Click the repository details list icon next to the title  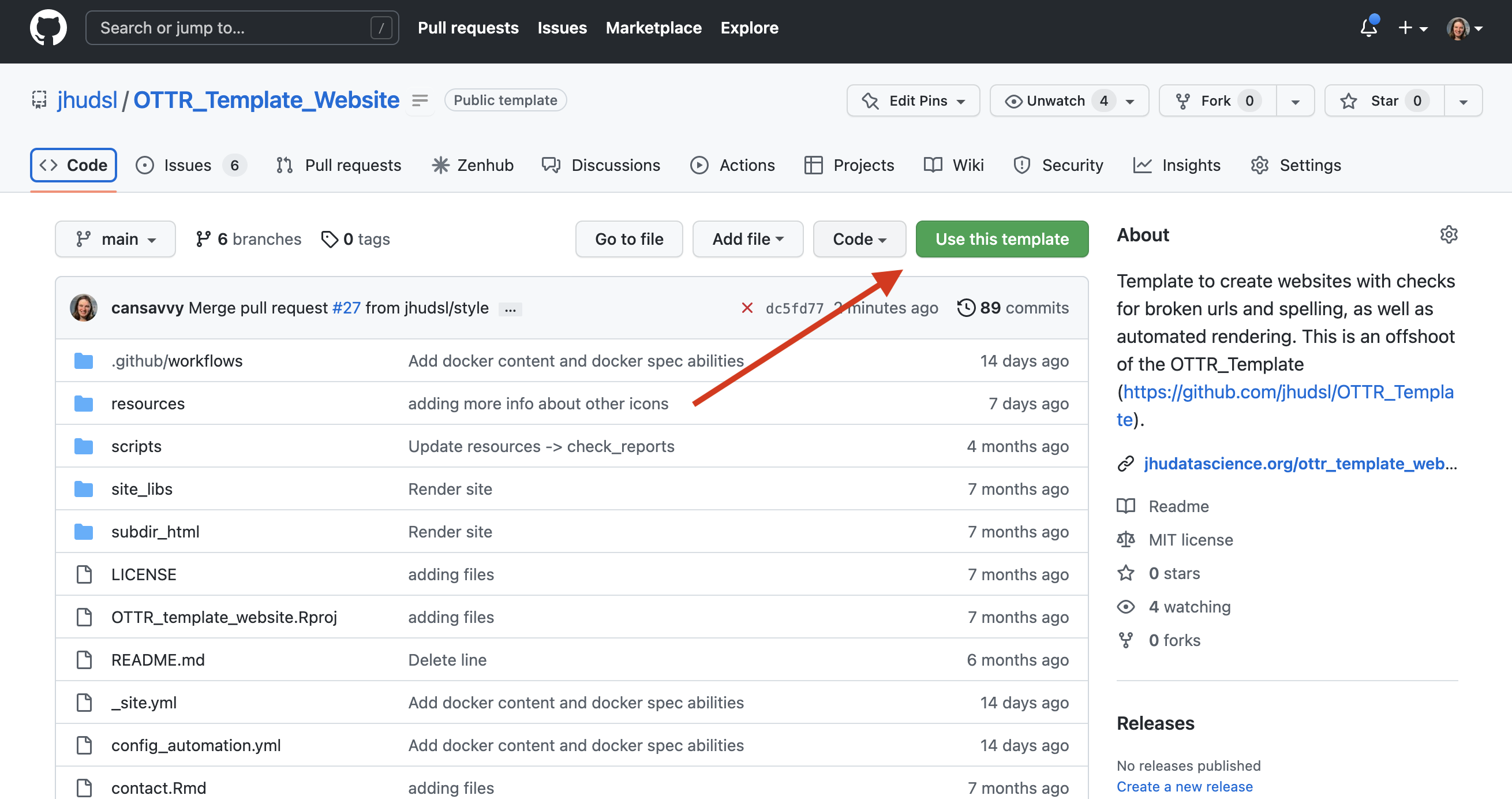click(x=420, y=100)
